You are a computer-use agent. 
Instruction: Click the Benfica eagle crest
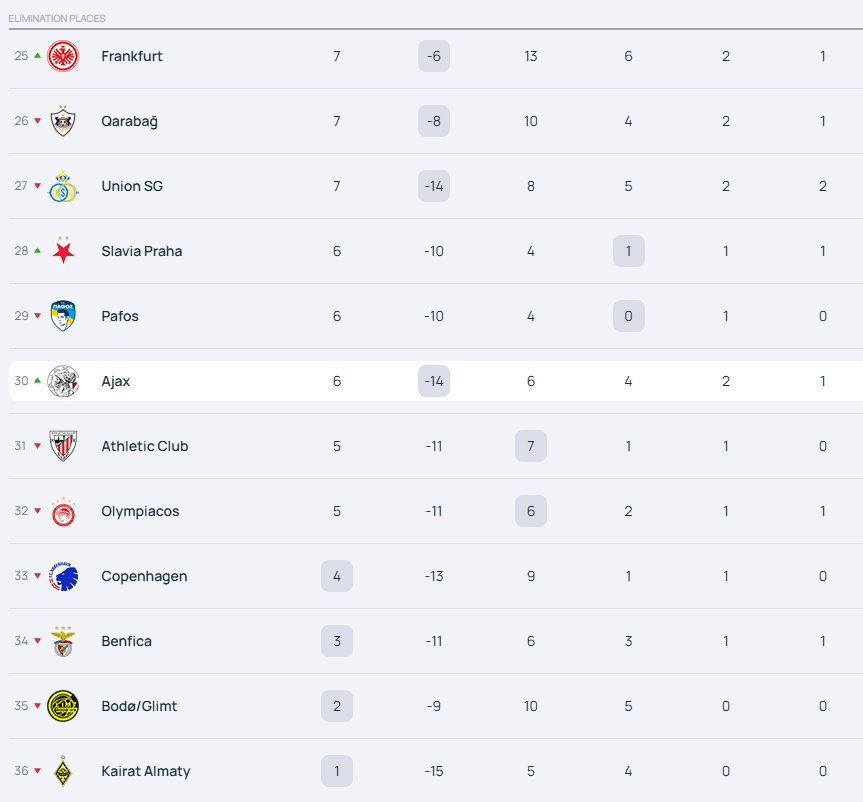tap(63, 641)
